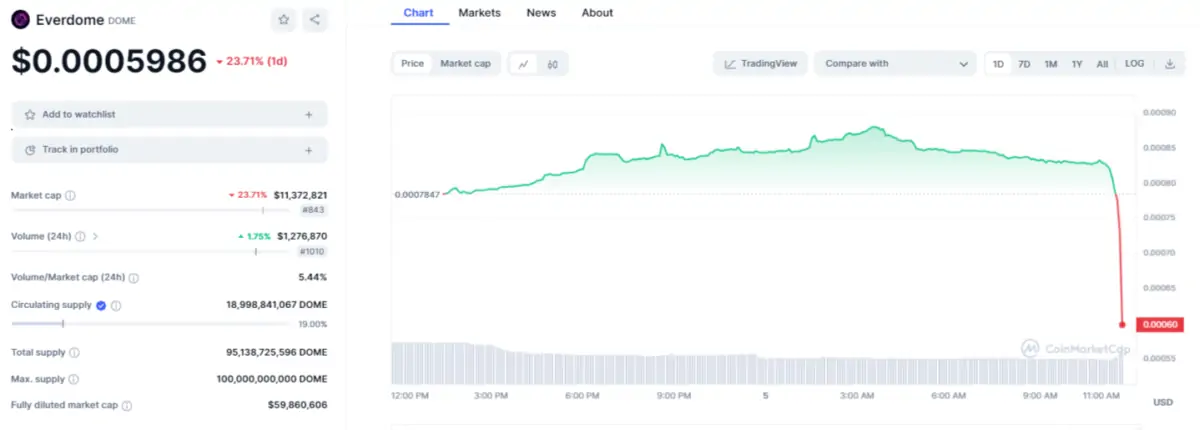Screen dimensions: 1200x430
Task: Show Volume/Market cap info tooltip
Action: (134, 277)
